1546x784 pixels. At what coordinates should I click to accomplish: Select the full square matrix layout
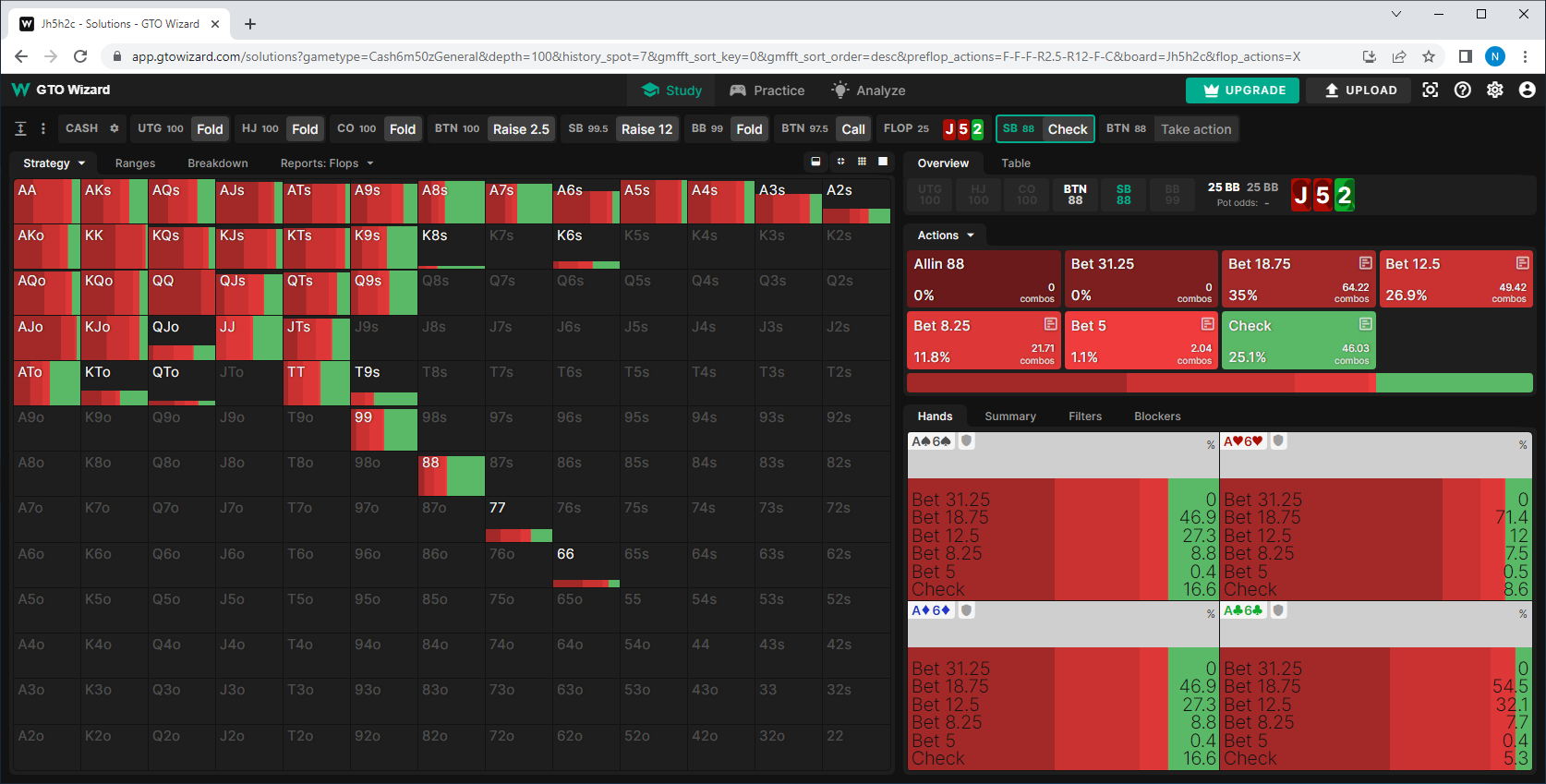coord(883,162)
